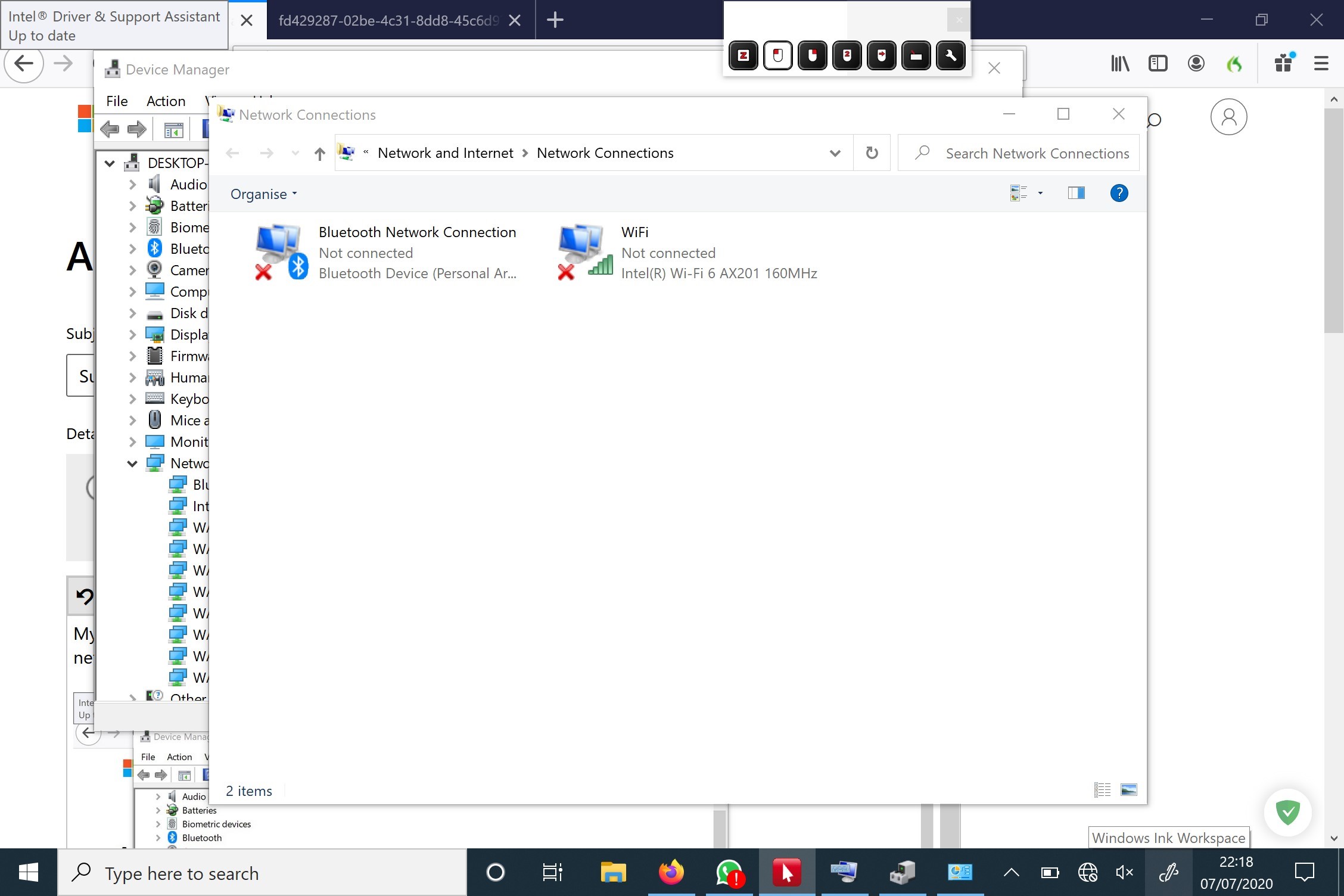The height and width of the screenshot is (896, 1344).
Task: Open the Help question mark icon
Action: pyautogui.click(x=1119, y=193)
